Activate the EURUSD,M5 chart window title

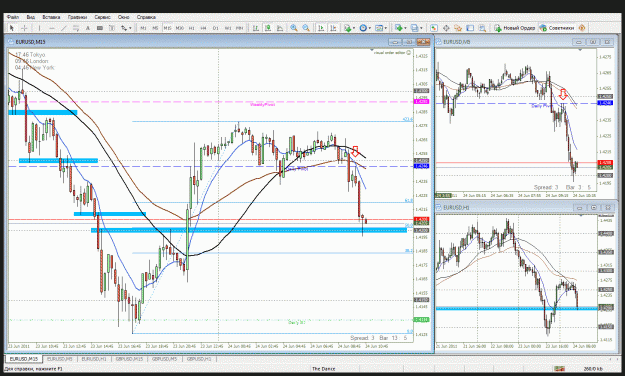pyautogui.click(x=457, y=42)
